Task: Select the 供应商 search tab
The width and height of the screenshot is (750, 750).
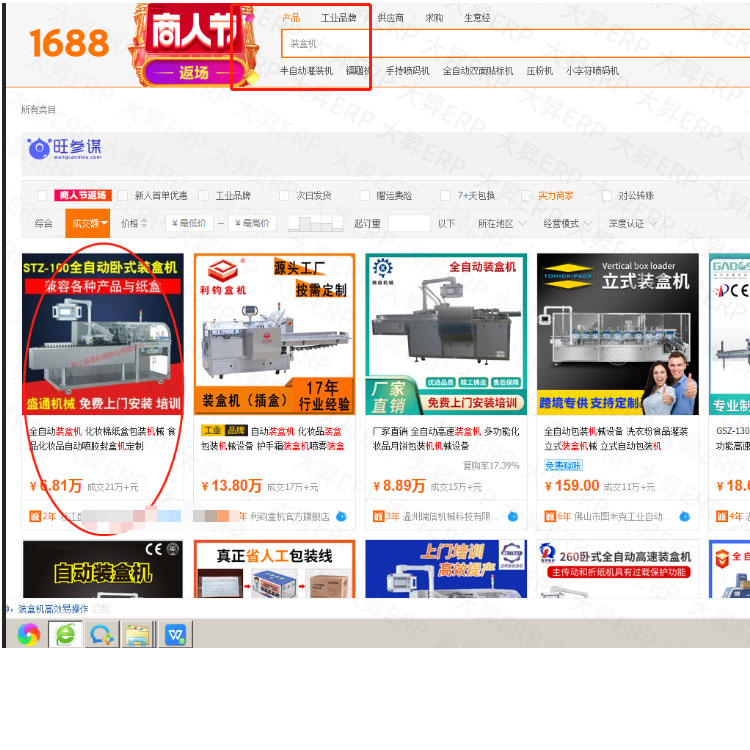Action: 391,18
